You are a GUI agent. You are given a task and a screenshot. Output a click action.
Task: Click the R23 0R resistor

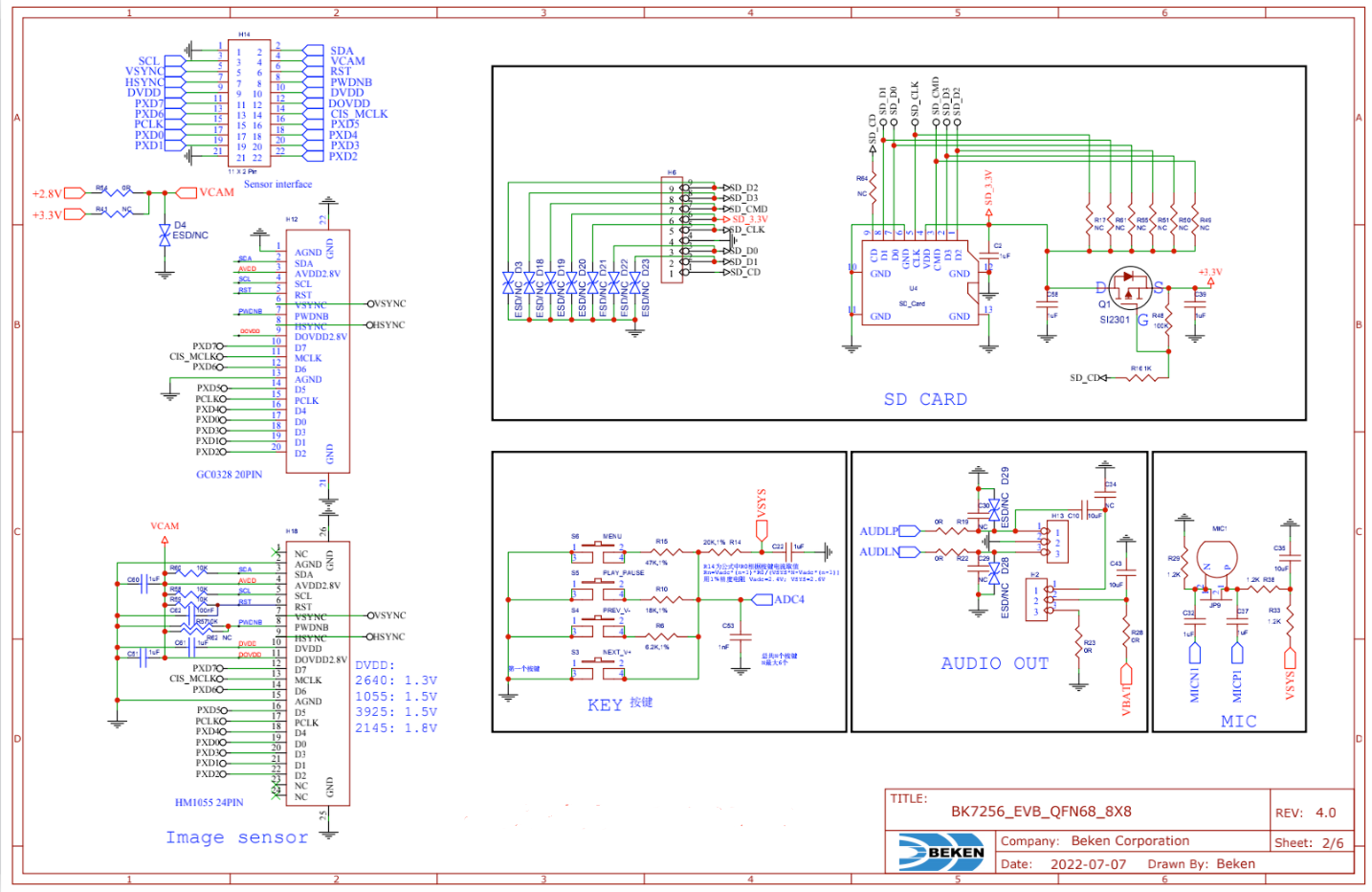coord(1079,642)
